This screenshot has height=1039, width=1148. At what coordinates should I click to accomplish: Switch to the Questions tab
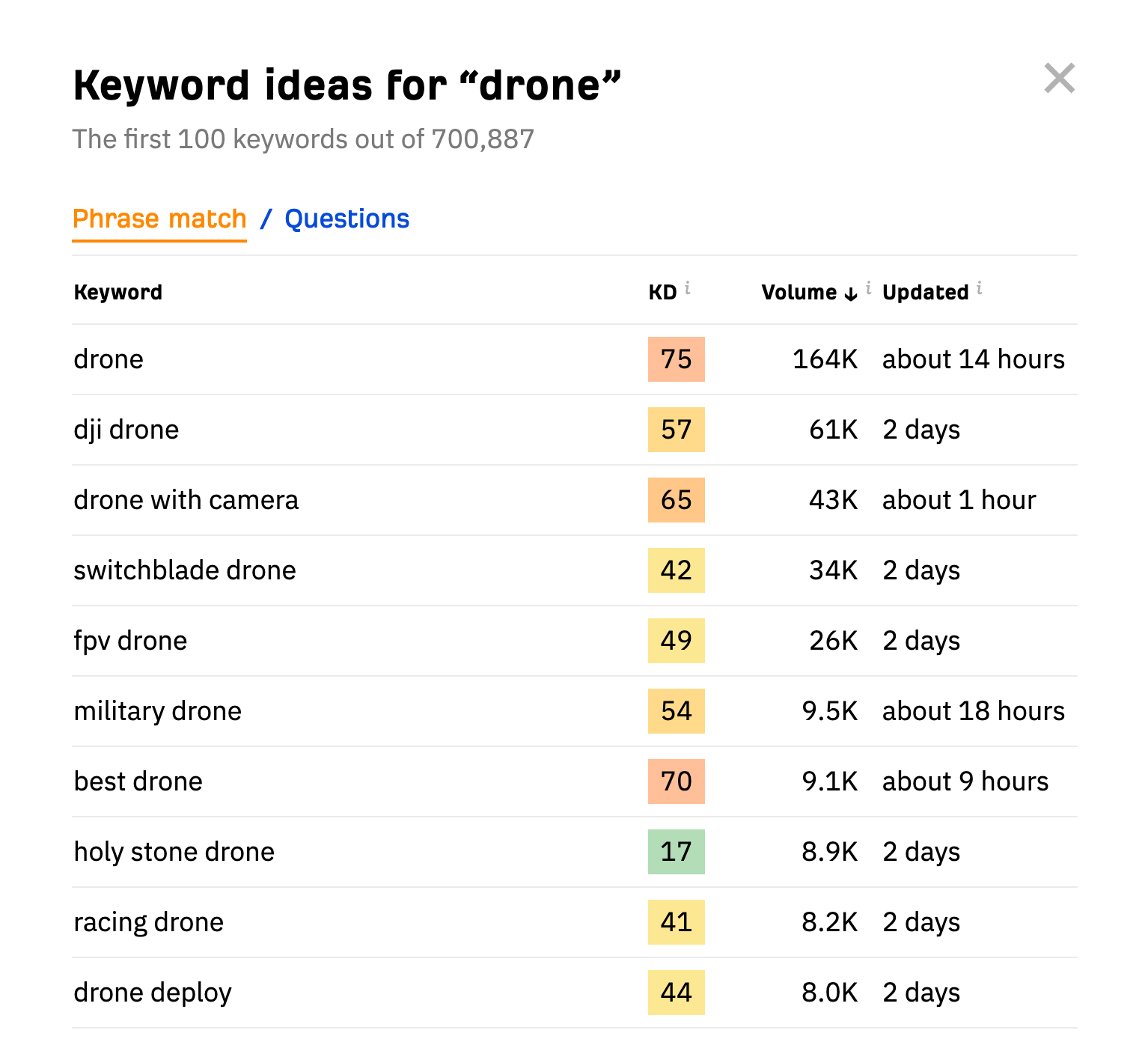click(x=346, y=219)
